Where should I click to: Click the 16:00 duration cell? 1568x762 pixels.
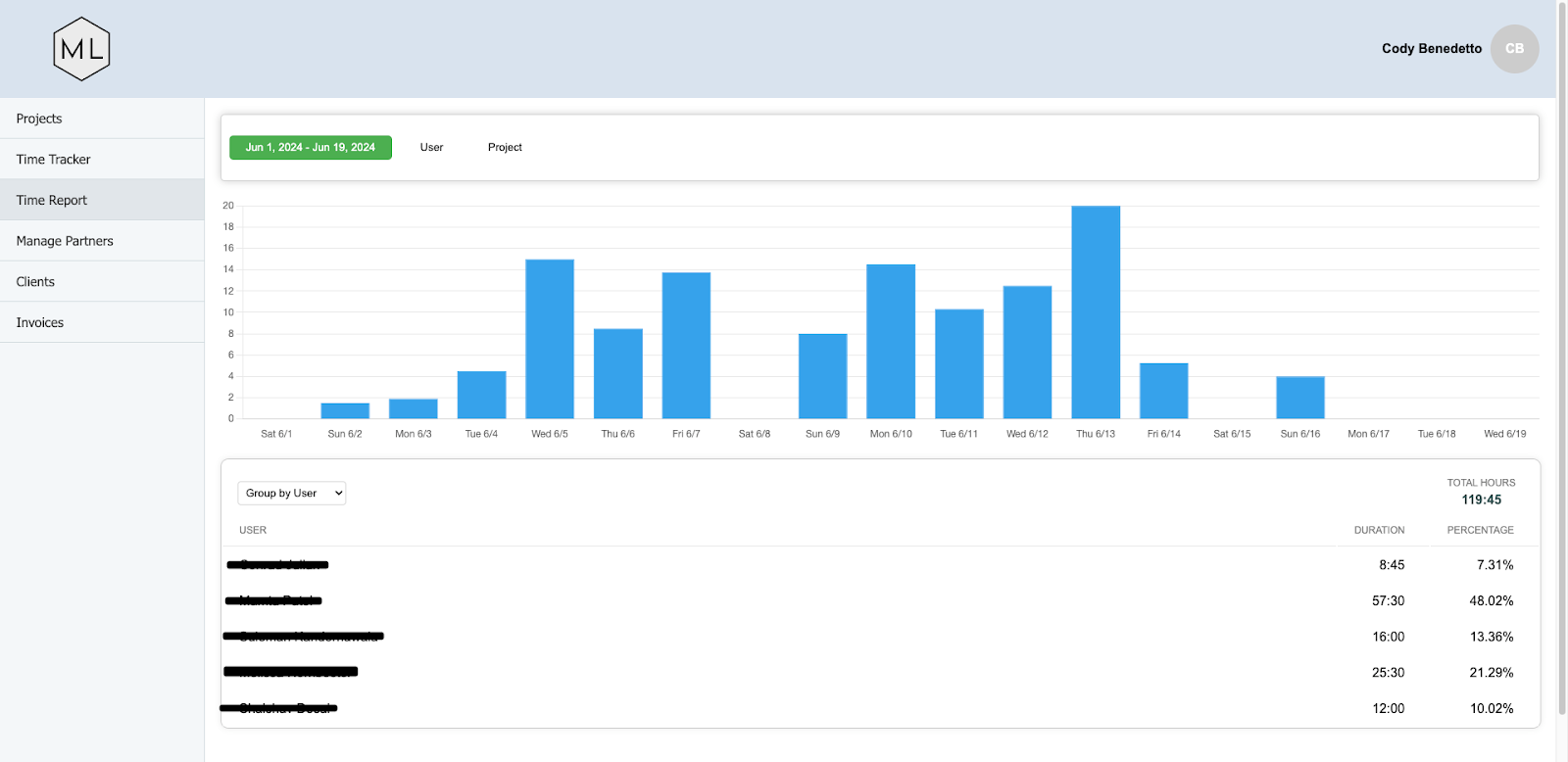(x=1388, y=637)
